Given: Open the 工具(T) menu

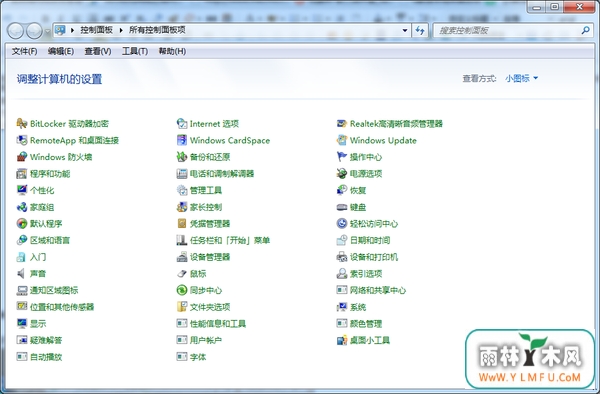Looking at the screenshot, I should 135,51.
